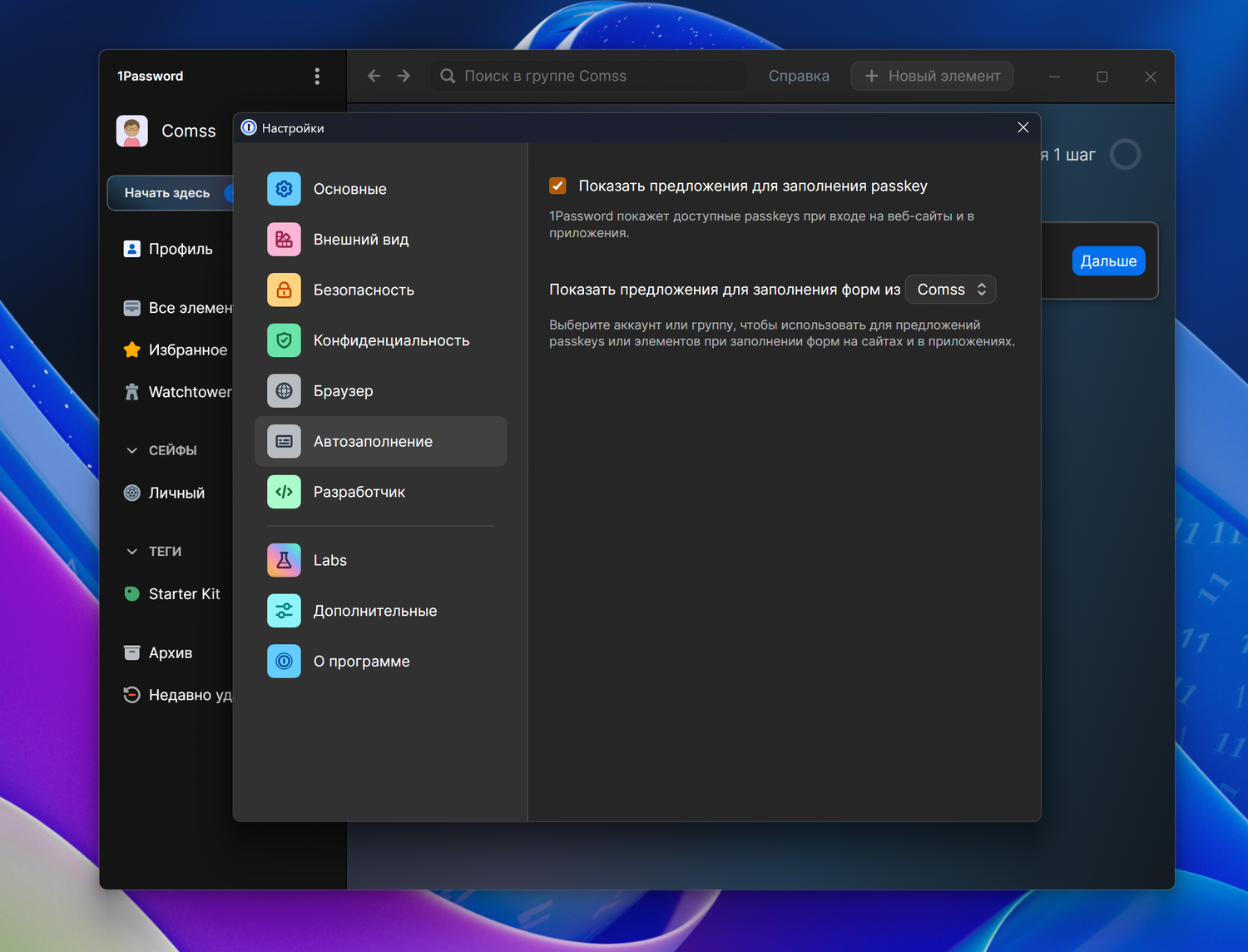1248x952 pixels.
Task: Click the Профиль person icon
Action: pos(131,249)
